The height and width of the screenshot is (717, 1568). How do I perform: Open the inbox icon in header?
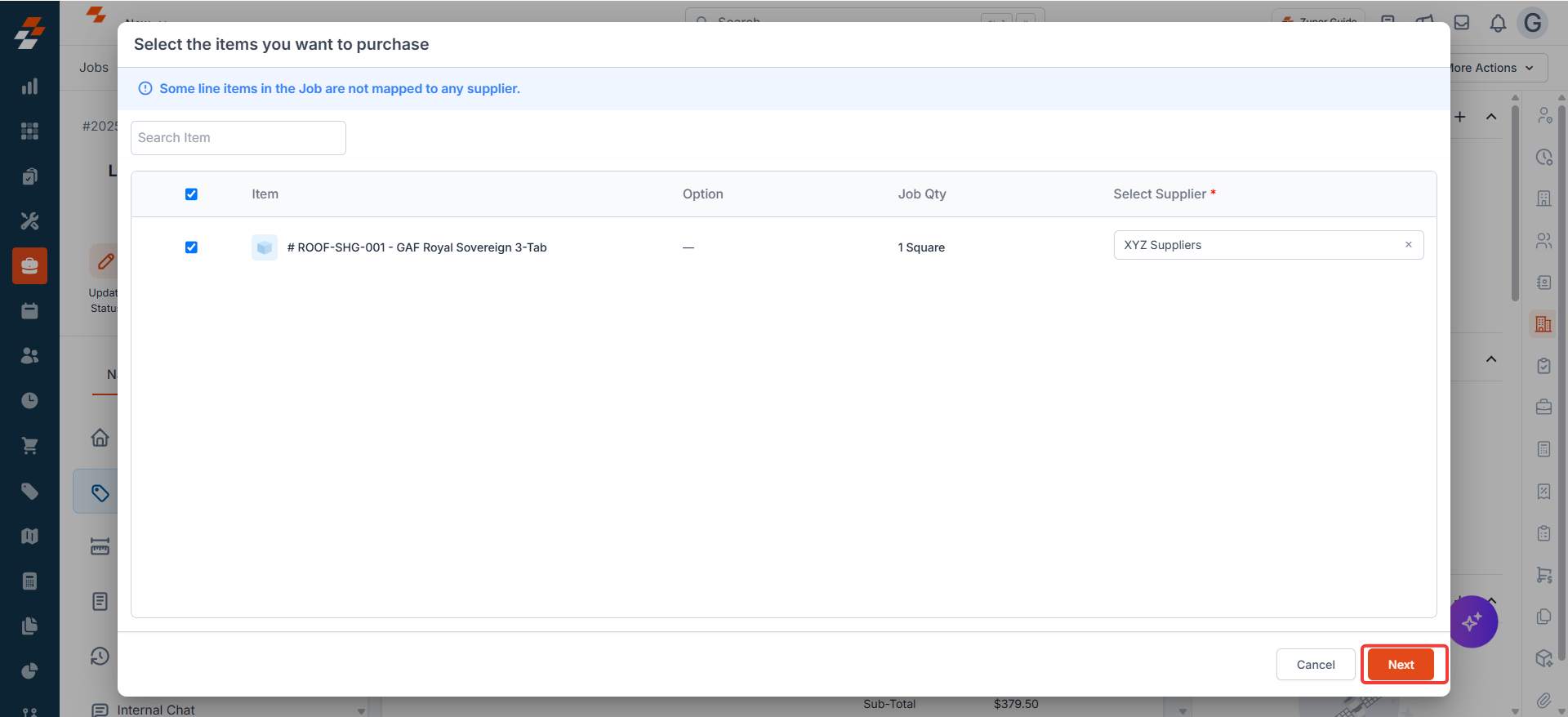(1462, 23)
